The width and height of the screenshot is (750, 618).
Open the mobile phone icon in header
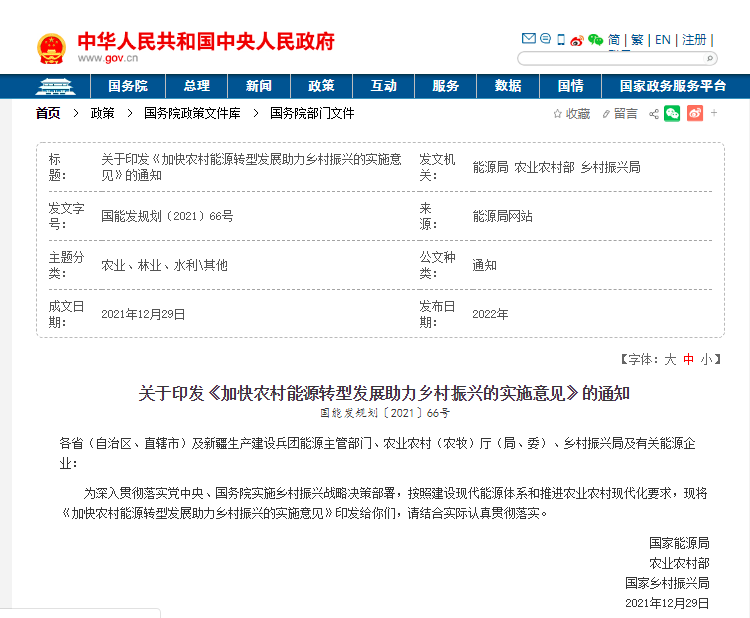pos(561,39)
